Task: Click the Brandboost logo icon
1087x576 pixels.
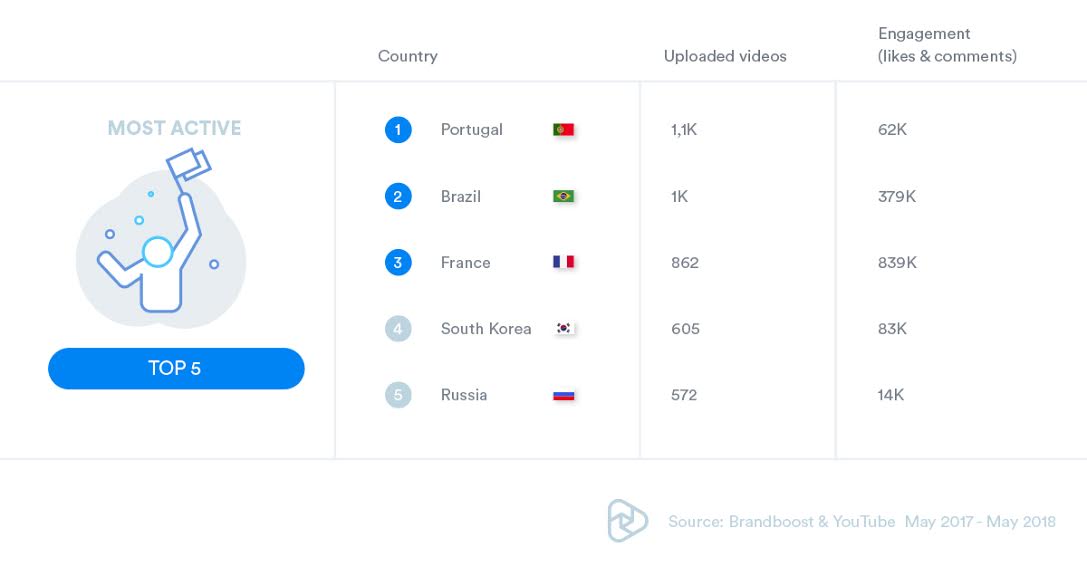Action: pyautogui.click(x=627, y=521)
